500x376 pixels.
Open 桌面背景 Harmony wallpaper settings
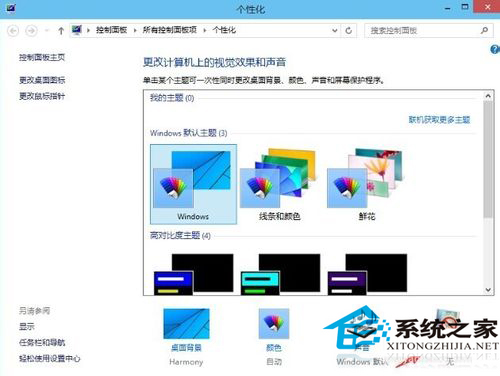[186, 323]
